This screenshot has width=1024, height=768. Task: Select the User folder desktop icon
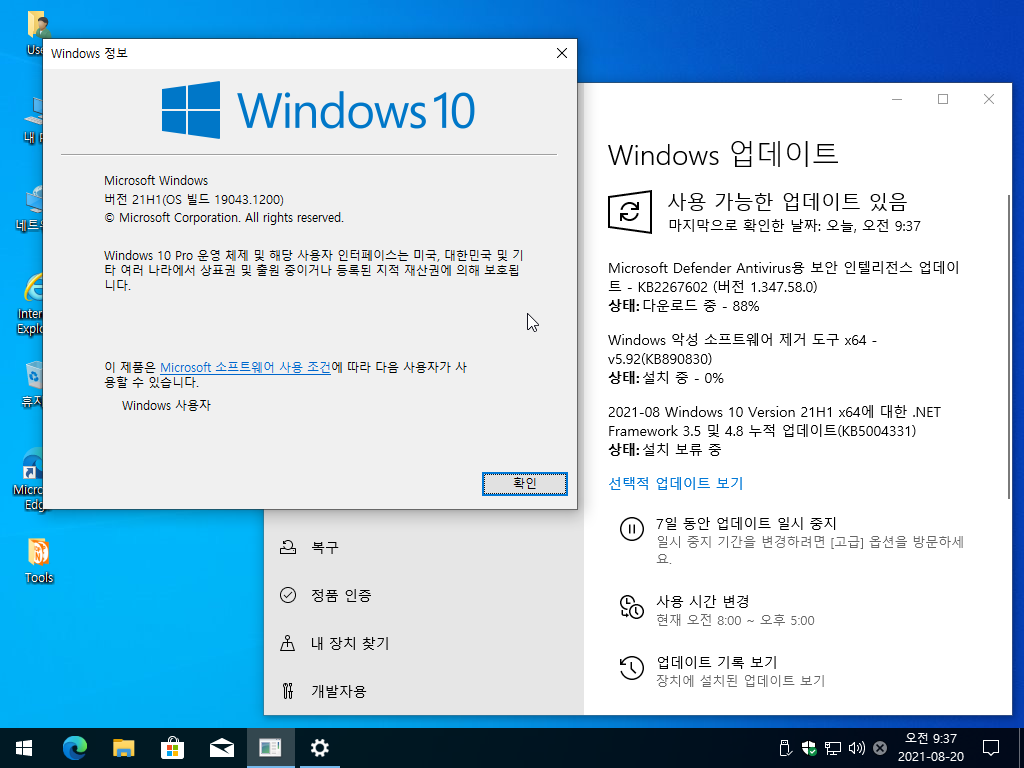tap(37, 33)
